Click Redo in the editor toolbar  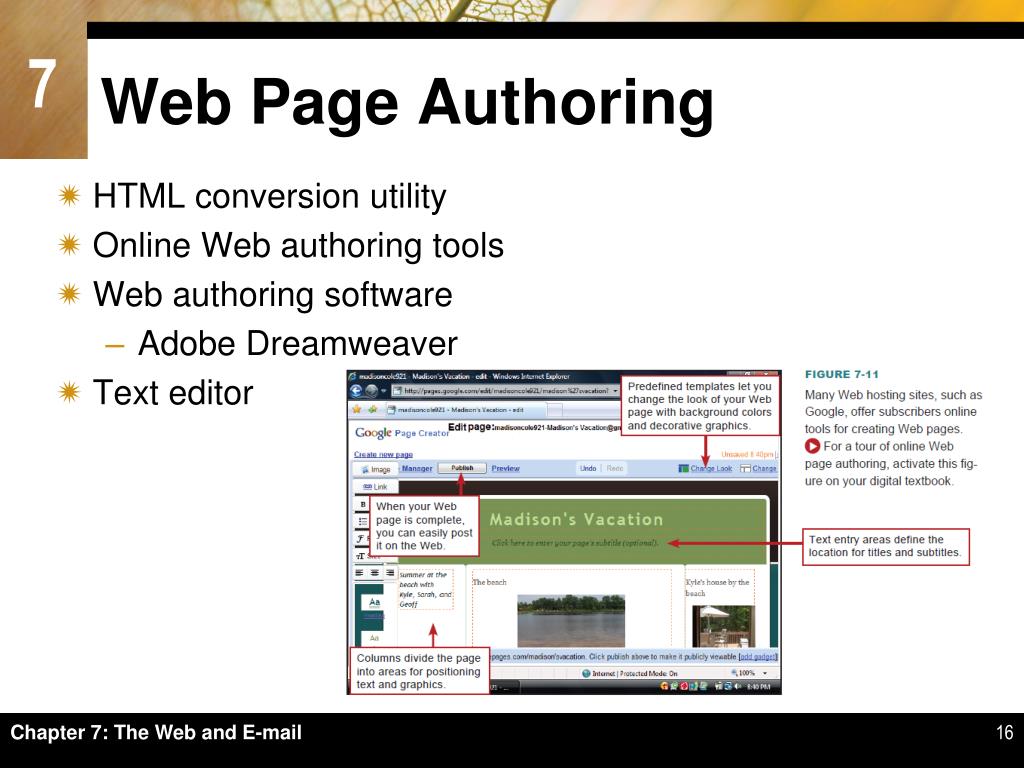[615, 468]
